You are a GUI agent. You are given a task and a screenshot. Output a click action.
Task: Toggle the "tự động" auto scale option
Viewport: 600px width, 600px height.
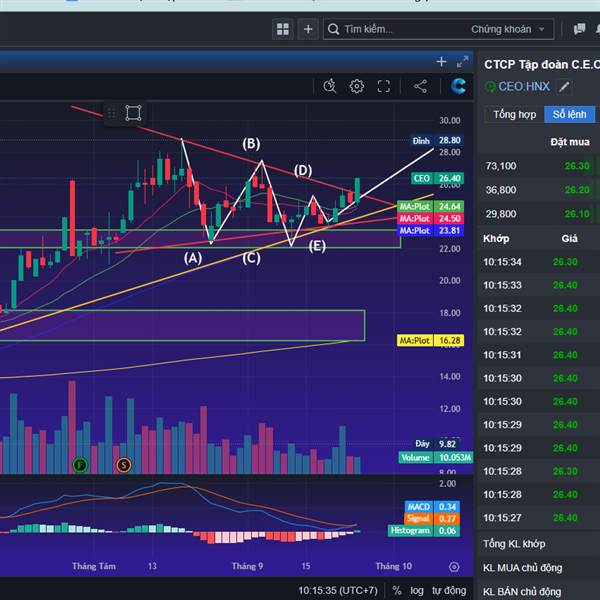click(x=449, y=590)
